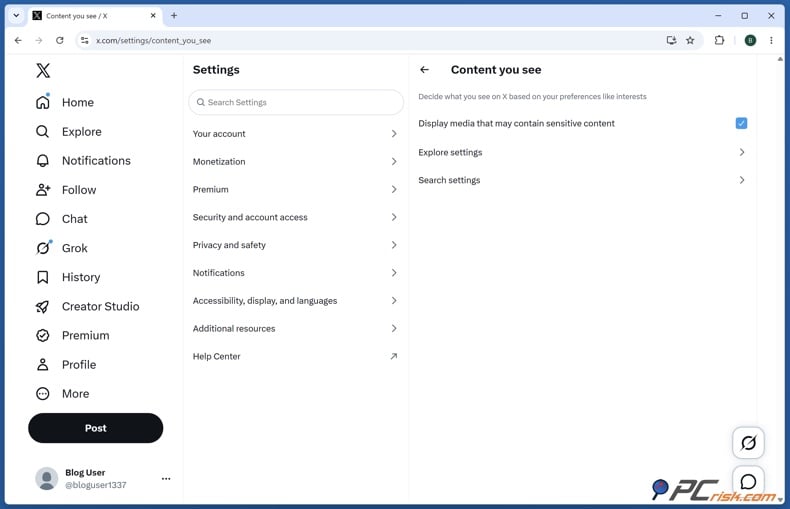Open the Notifications bell icon in the sidebar
This screenshot has height=509, width=790.
(x=43, y=161)
